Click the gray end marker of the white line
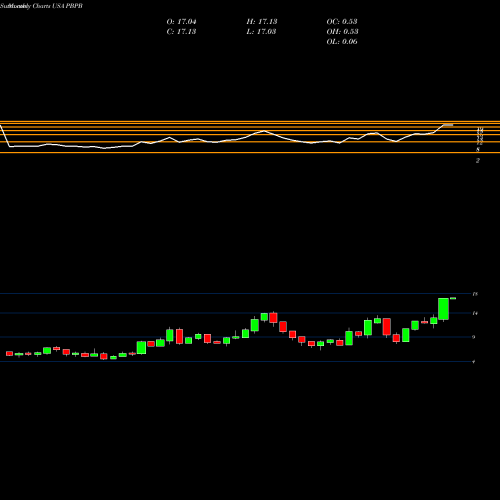500x500 pixels. tap(448, 125)
